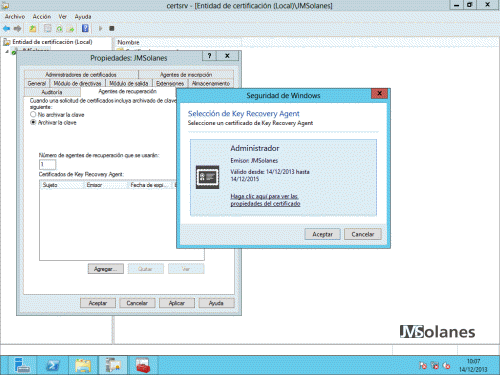Image resolution: width=500 pixels, height=375 pixels.
Task: Click the gray Forward arrow in toolbar
Action: [x=17, y=29]
